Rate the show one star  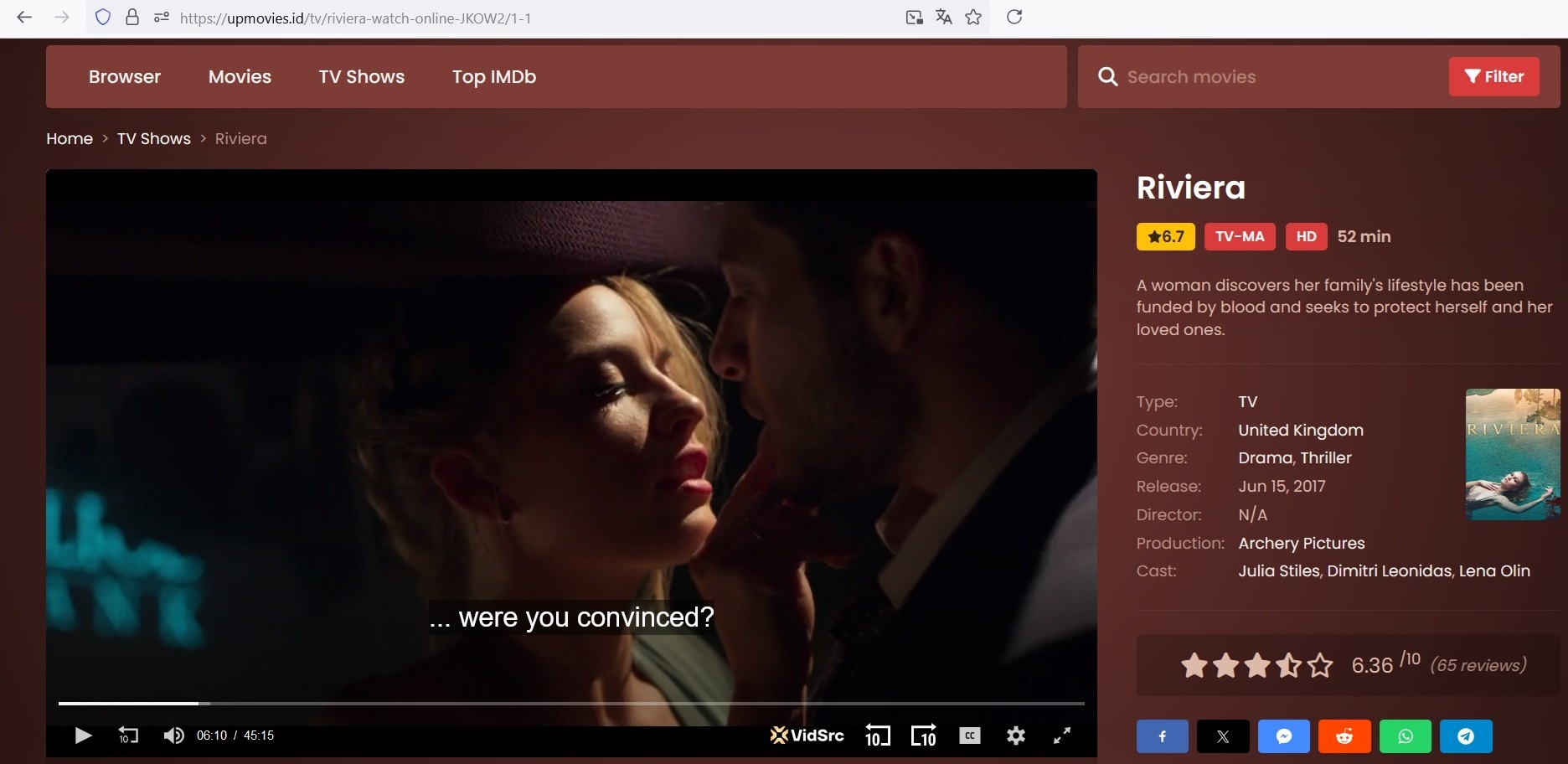click(x=1194, y=665)
